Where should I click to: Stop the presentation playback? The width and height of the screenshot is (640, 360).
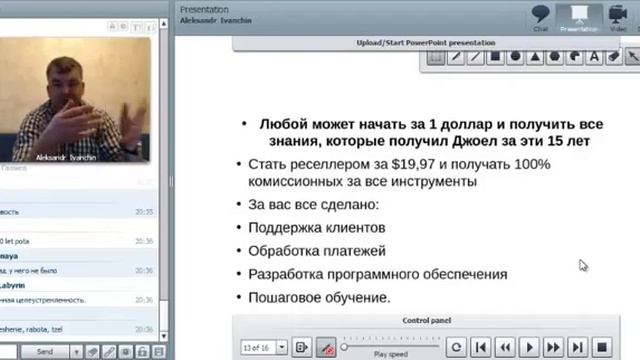[x=602, y=347]
